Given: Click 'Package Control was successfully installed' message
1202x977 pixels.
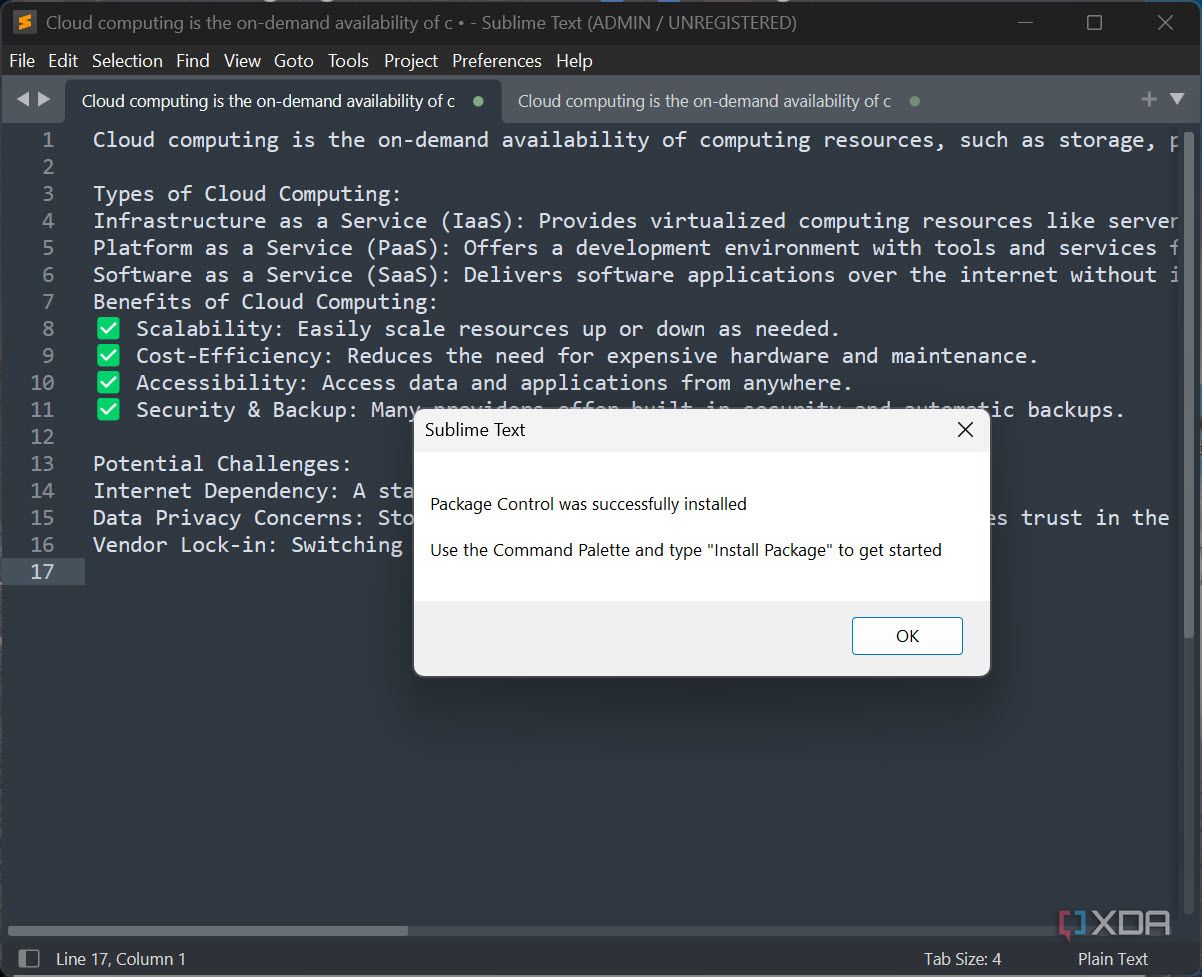Looking at the screenshot, I should point(588,504).
